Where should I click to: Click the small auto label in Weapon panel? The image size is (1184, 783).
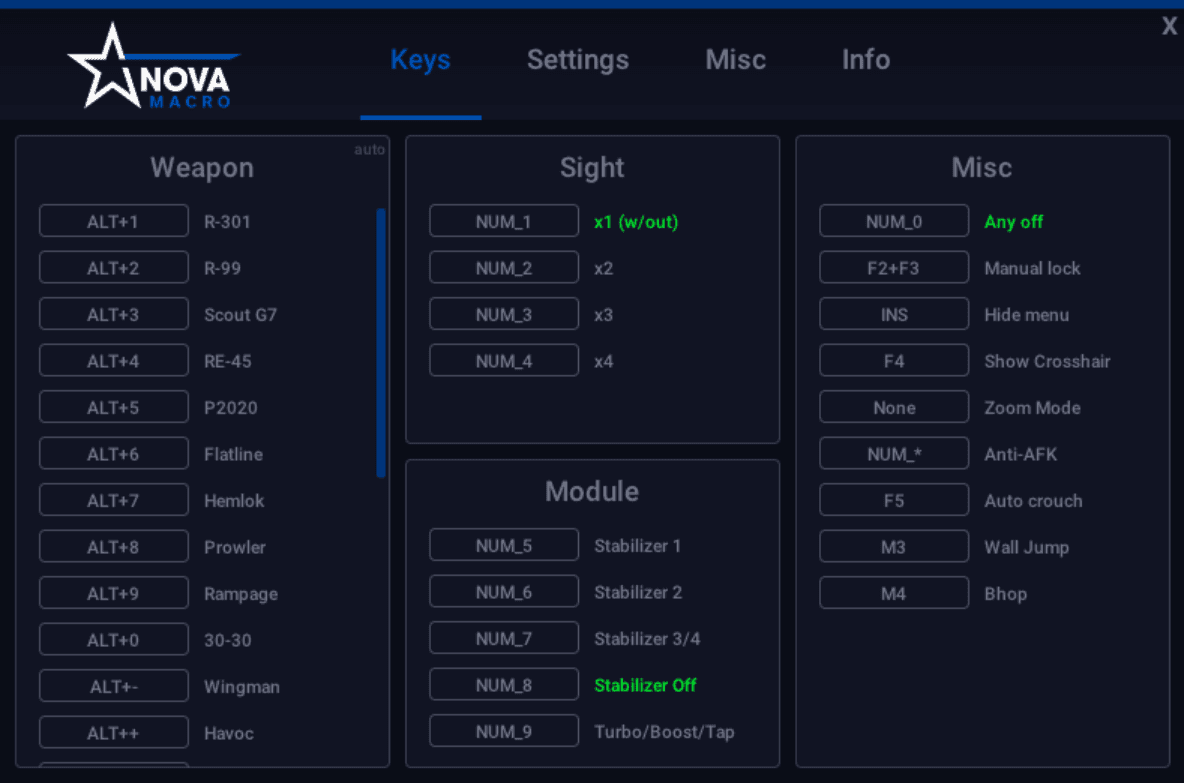(369, 150)
